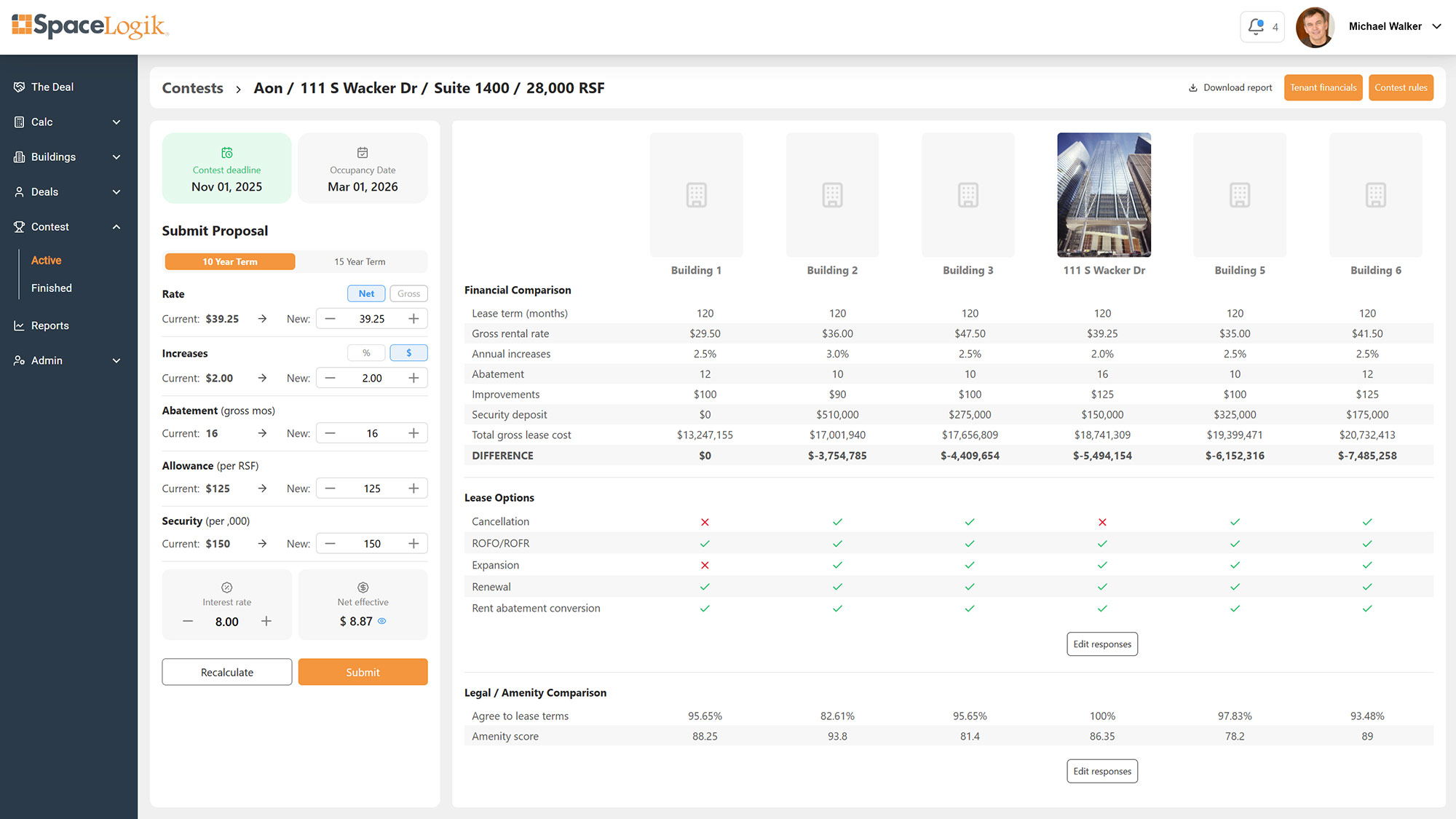
Task: Click the Reports chart icon in sidebar
Action: [19, 325]
